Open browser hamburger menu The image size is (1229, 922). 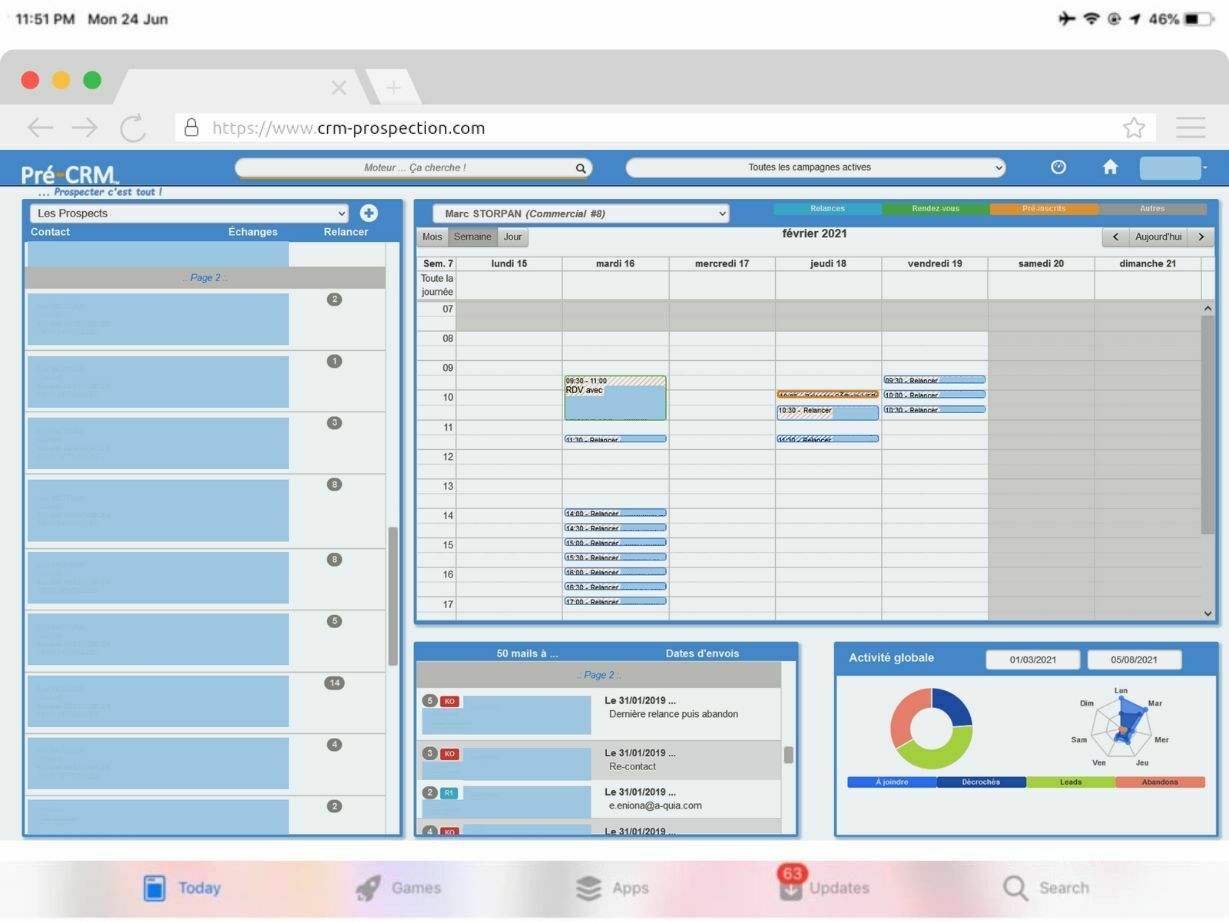coord(1190,128)
